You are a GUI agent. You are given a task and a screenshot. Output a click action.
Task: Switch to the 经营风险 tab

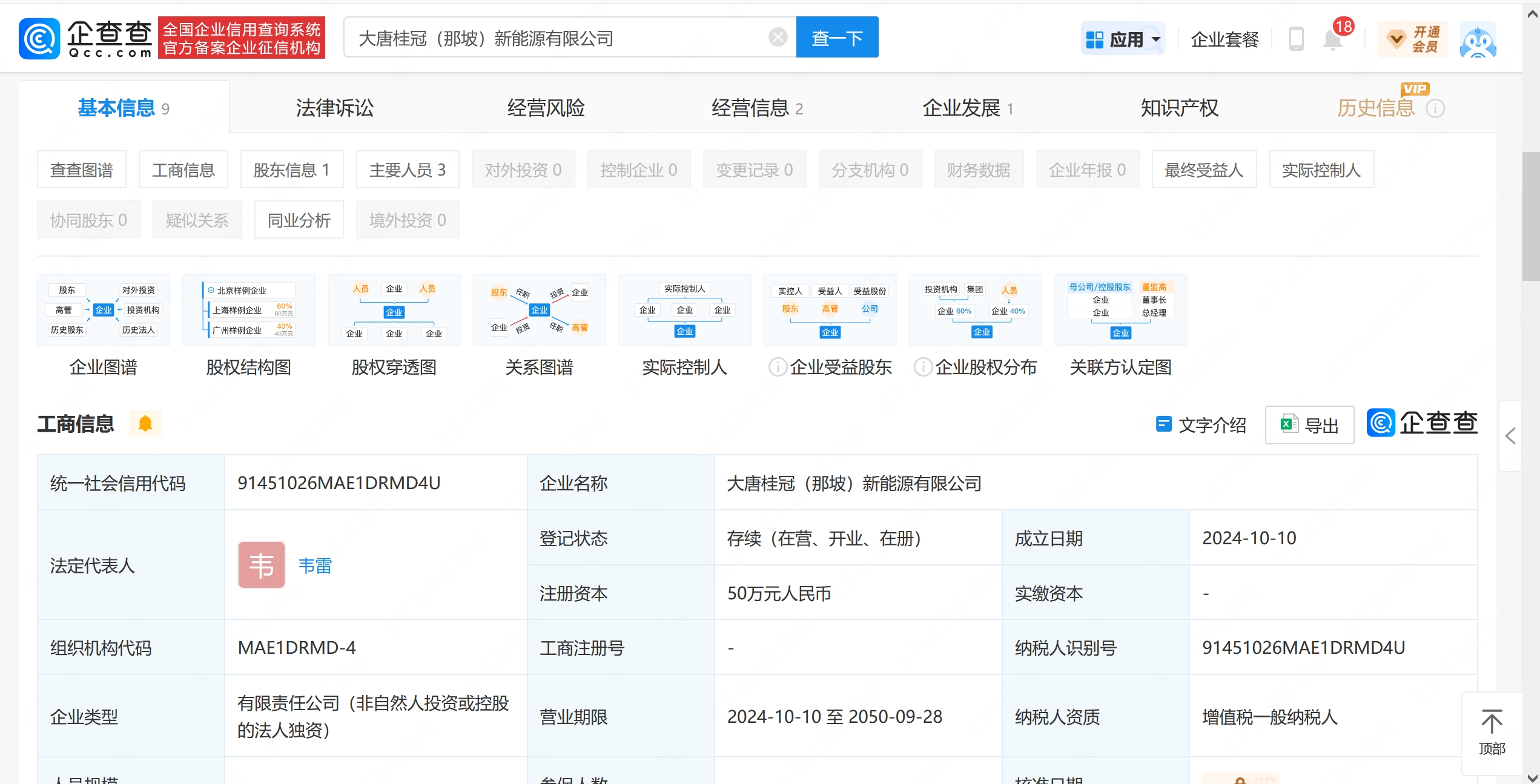(546, 108)
